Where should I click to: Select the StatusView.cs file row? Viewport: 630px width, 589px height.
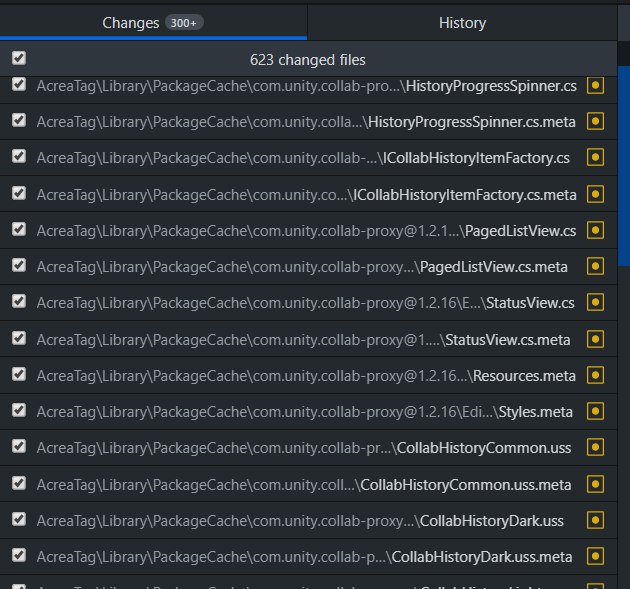tap(308, 303)
